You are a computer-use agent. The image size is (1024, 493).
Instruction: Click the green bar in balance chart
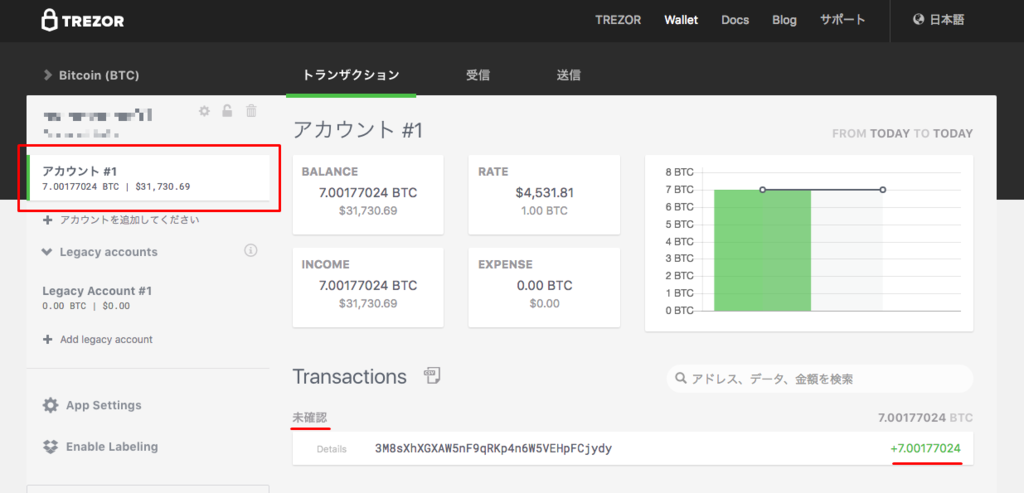point(762,250)
